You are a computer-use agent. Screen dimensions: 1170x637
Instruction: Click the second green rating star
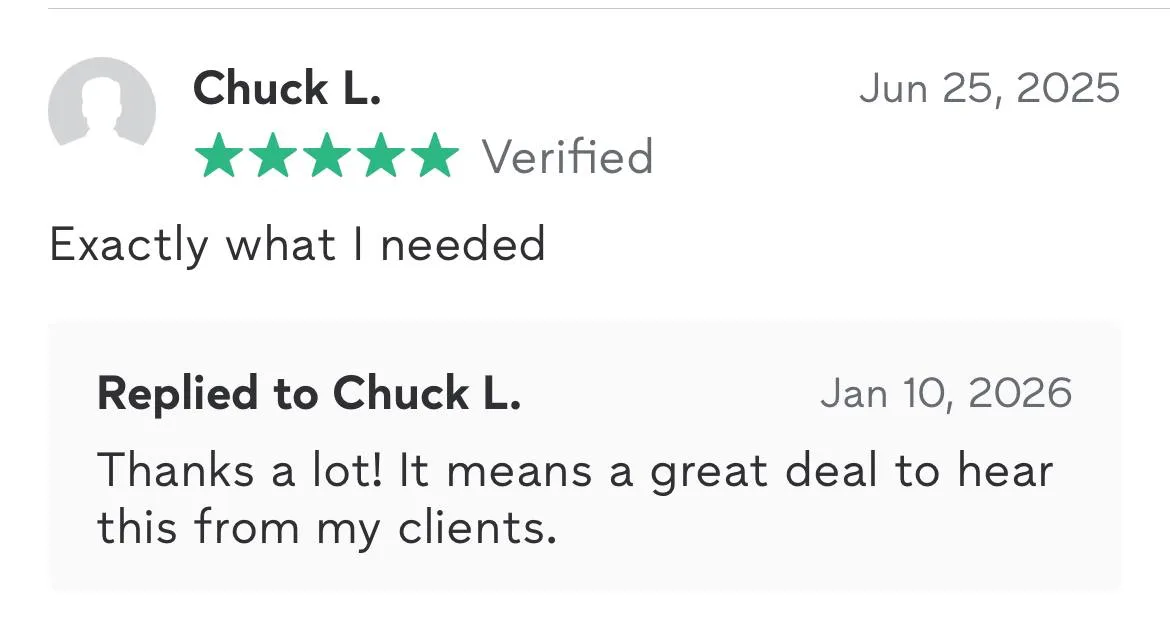coord(271,158)
